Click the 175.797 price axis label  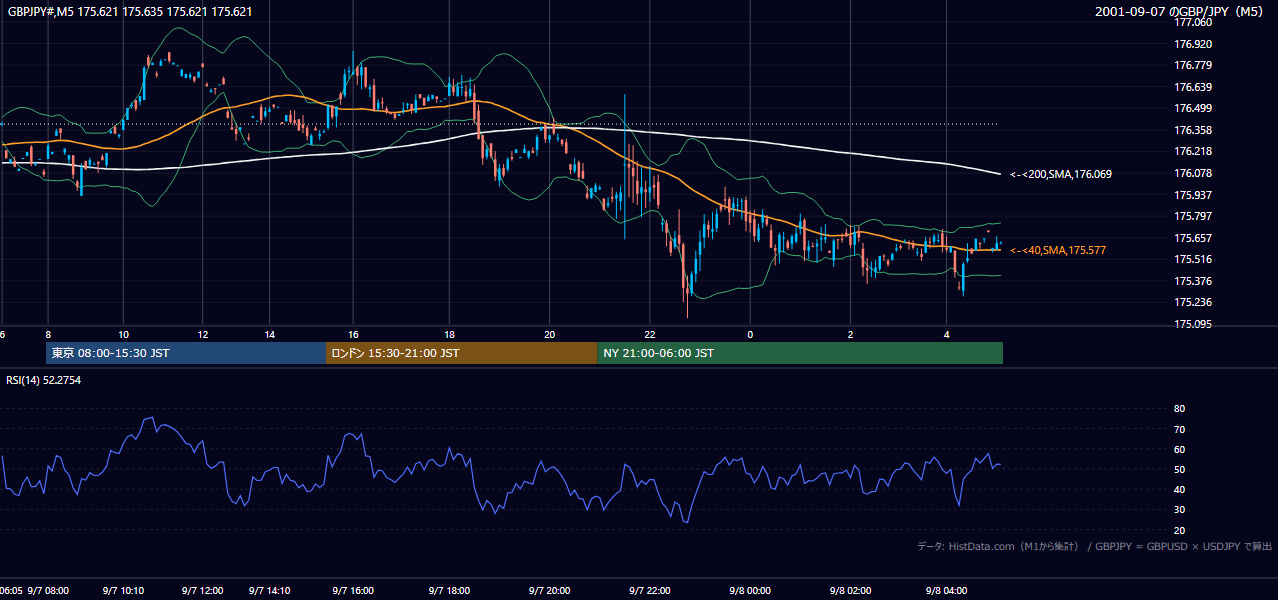pos(1193,216)
